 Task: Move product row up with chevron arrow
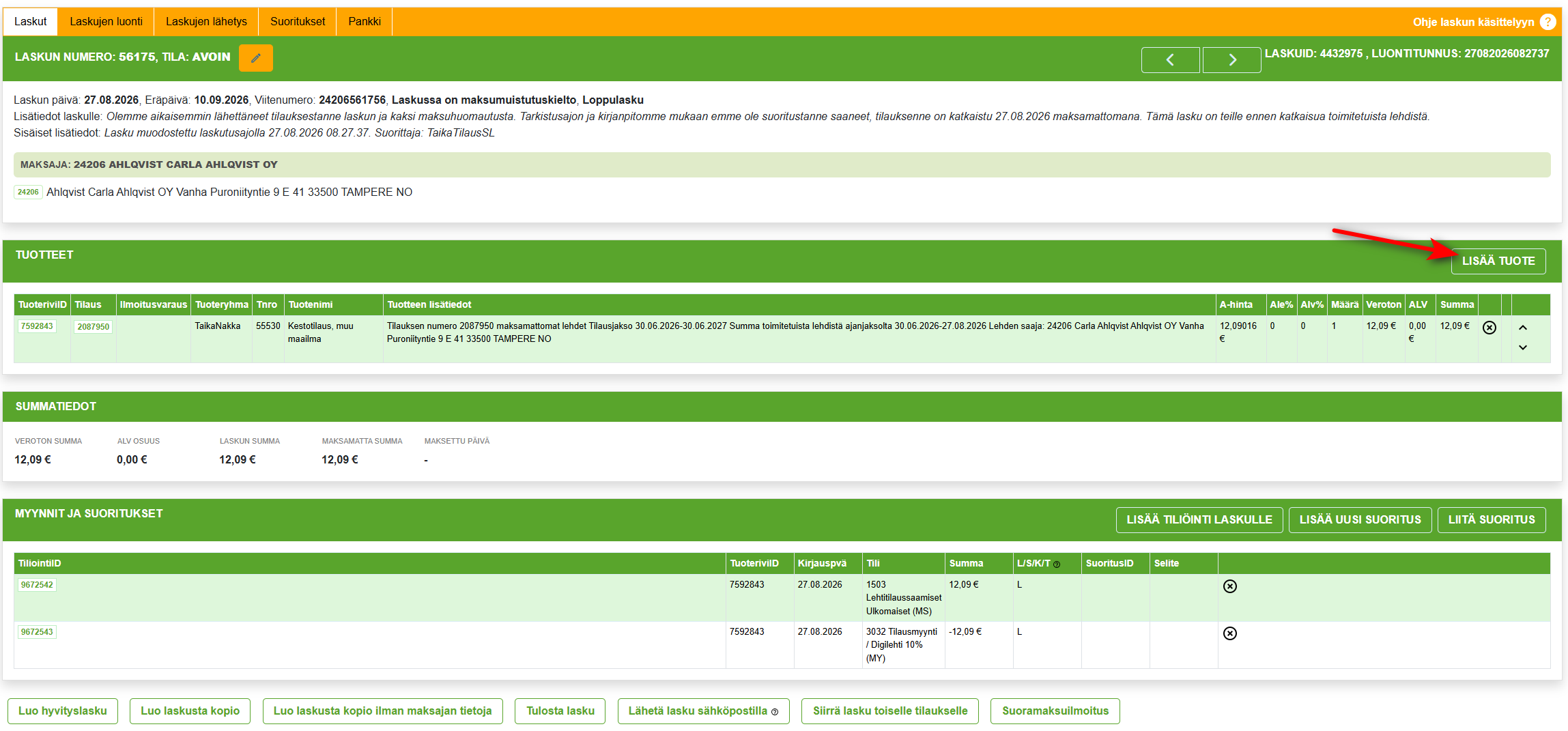coord(1522,328)
